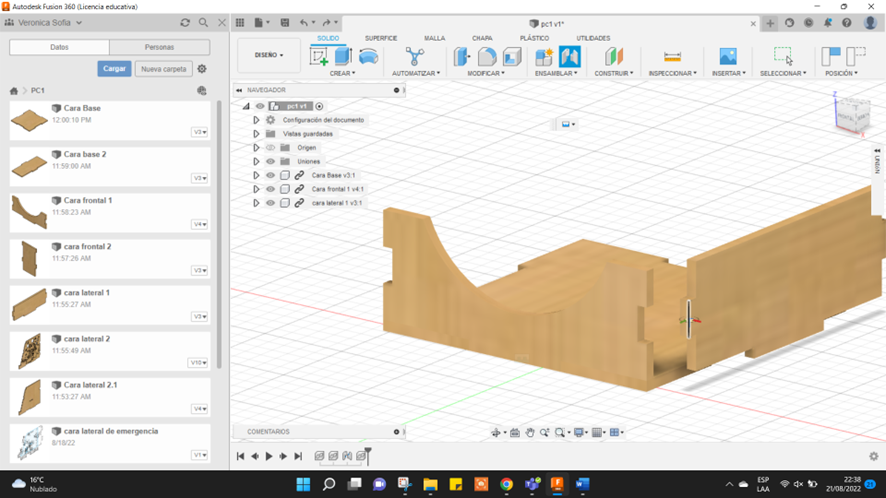Toggle visibility of Uniones folder
This screenshot has height=498, width=886.
[x=271, y=161]
